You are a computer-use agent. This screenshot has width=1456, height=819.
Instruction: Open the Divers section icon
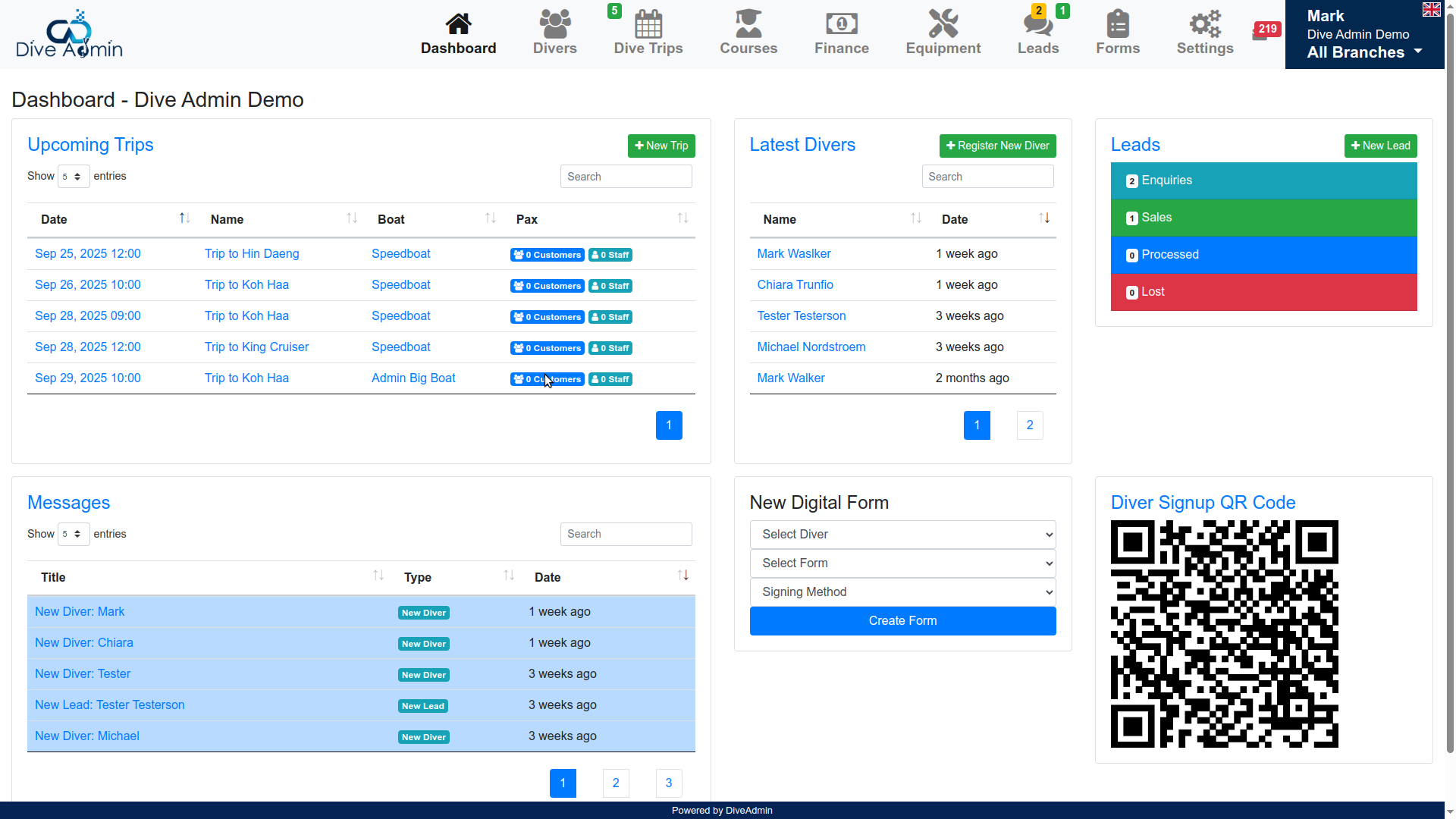(x=554, y=24)
